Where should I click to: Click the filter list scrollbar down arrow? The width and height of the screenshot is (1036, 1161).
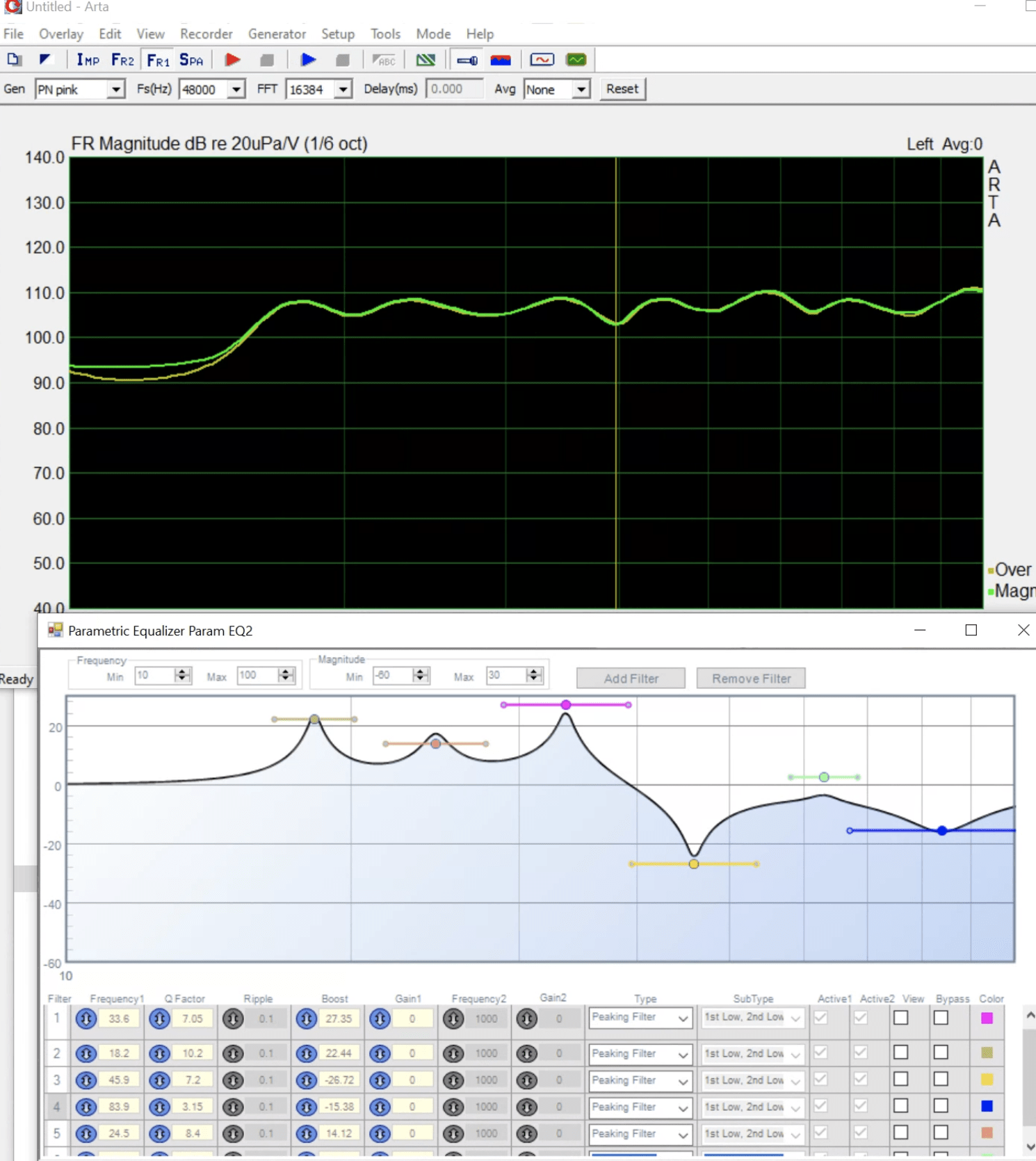(x=1030, y=1147)
